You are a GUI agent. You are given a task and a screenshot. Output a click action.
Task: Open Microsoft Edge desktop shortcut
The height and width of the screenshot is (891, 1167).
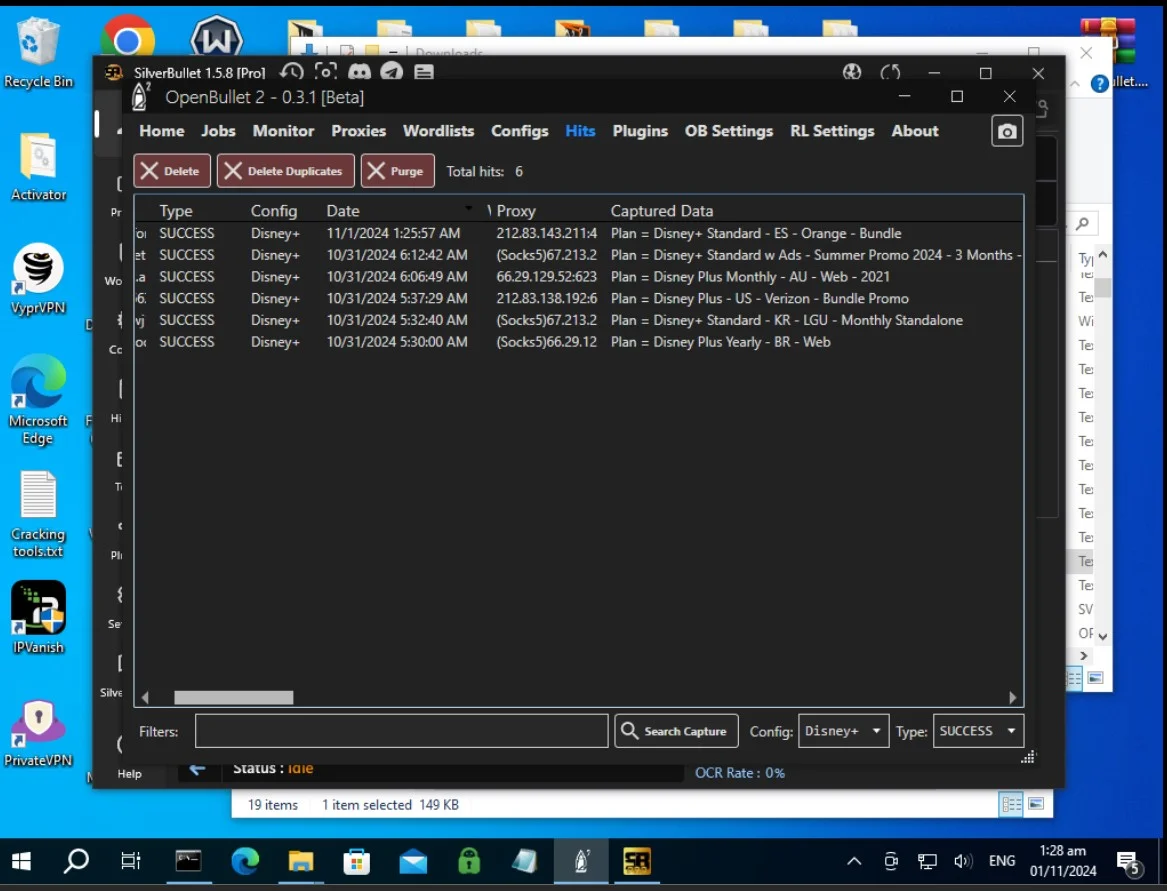pyautogui.click(x=38, y=400)
